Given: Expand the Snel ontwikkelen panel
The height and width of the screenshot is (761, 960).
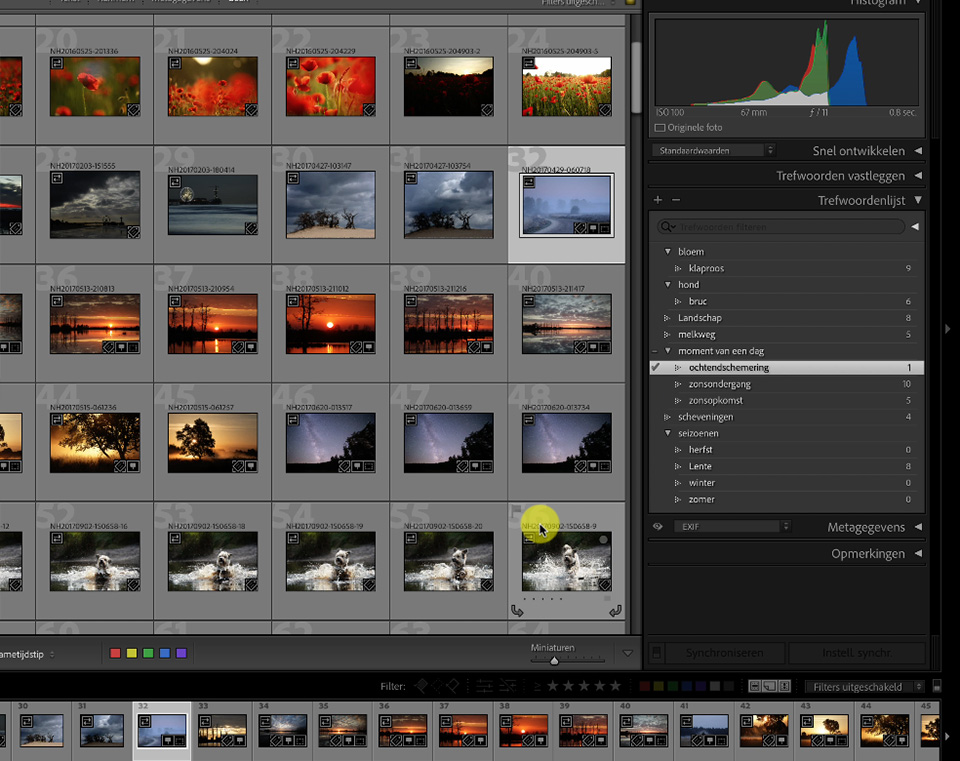Looking at the screenshot, I should [918, 151].
